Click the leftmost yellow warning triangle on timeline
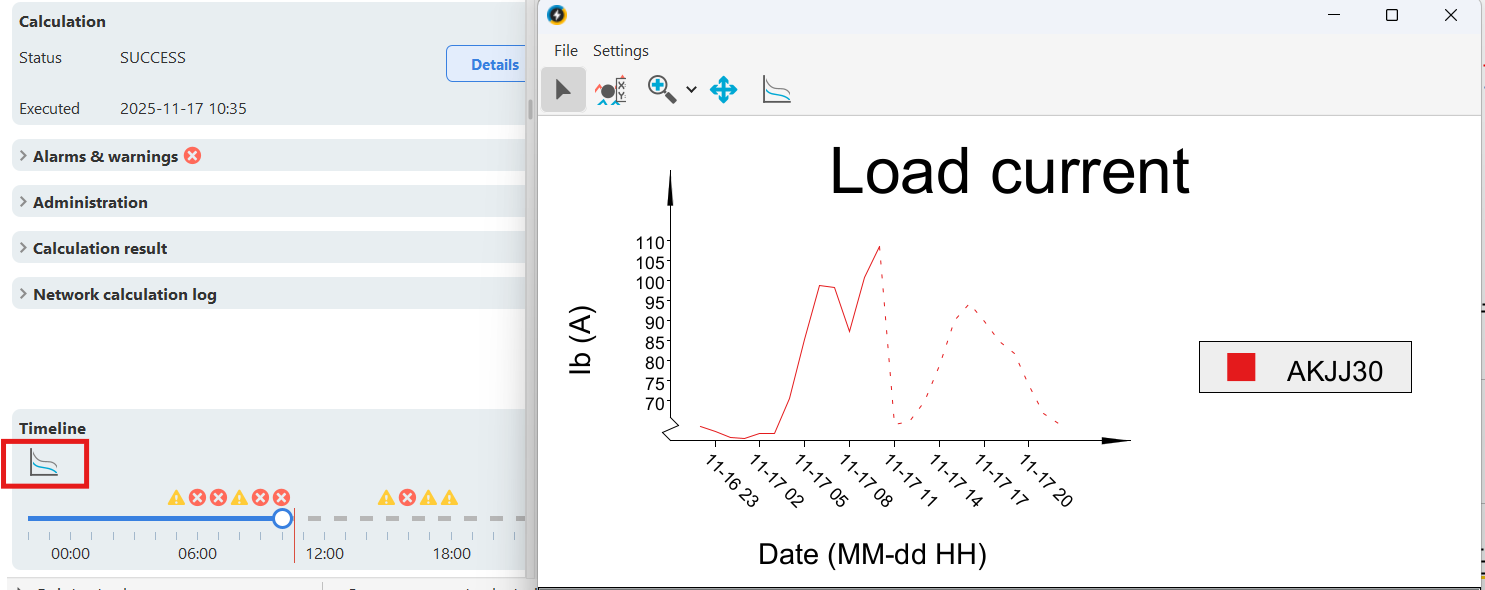Screen dimensions: 1485x590 tap(176, 497)
